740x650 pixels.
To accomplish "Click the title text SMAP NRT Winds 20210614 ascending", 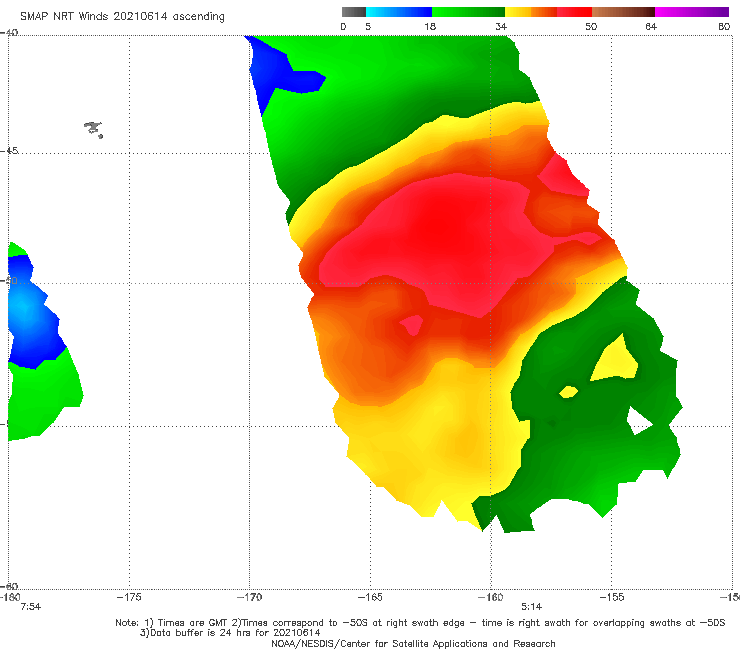I will pos(122,17).
